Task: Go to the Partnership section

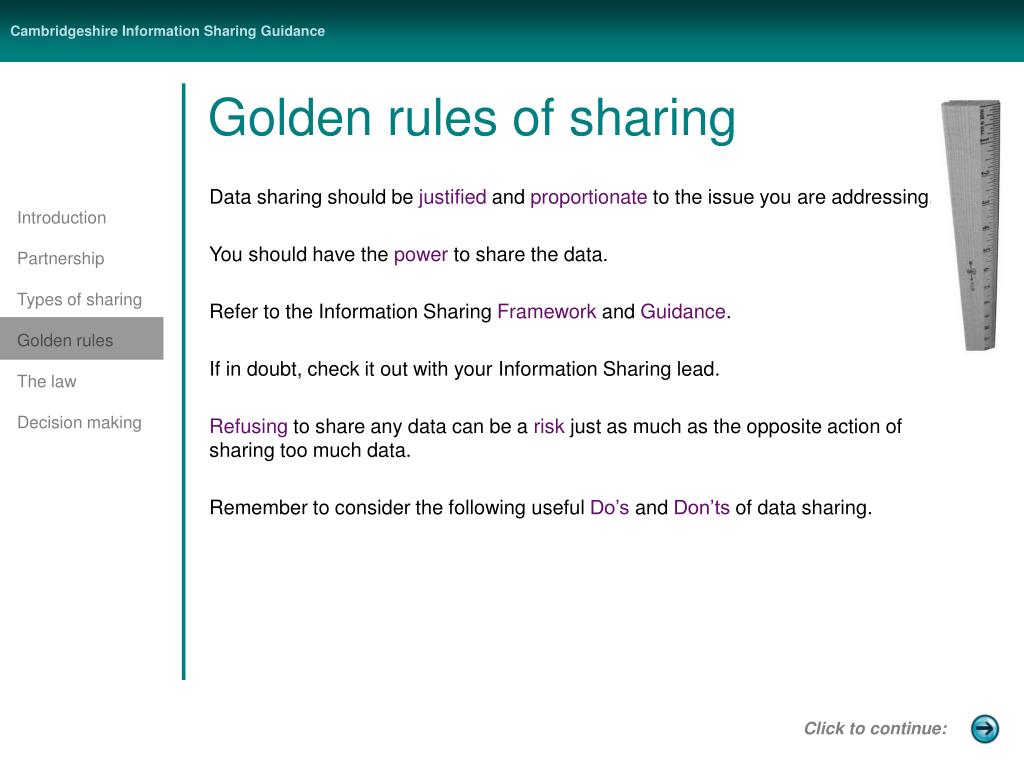Action: [x=61, y=259]
